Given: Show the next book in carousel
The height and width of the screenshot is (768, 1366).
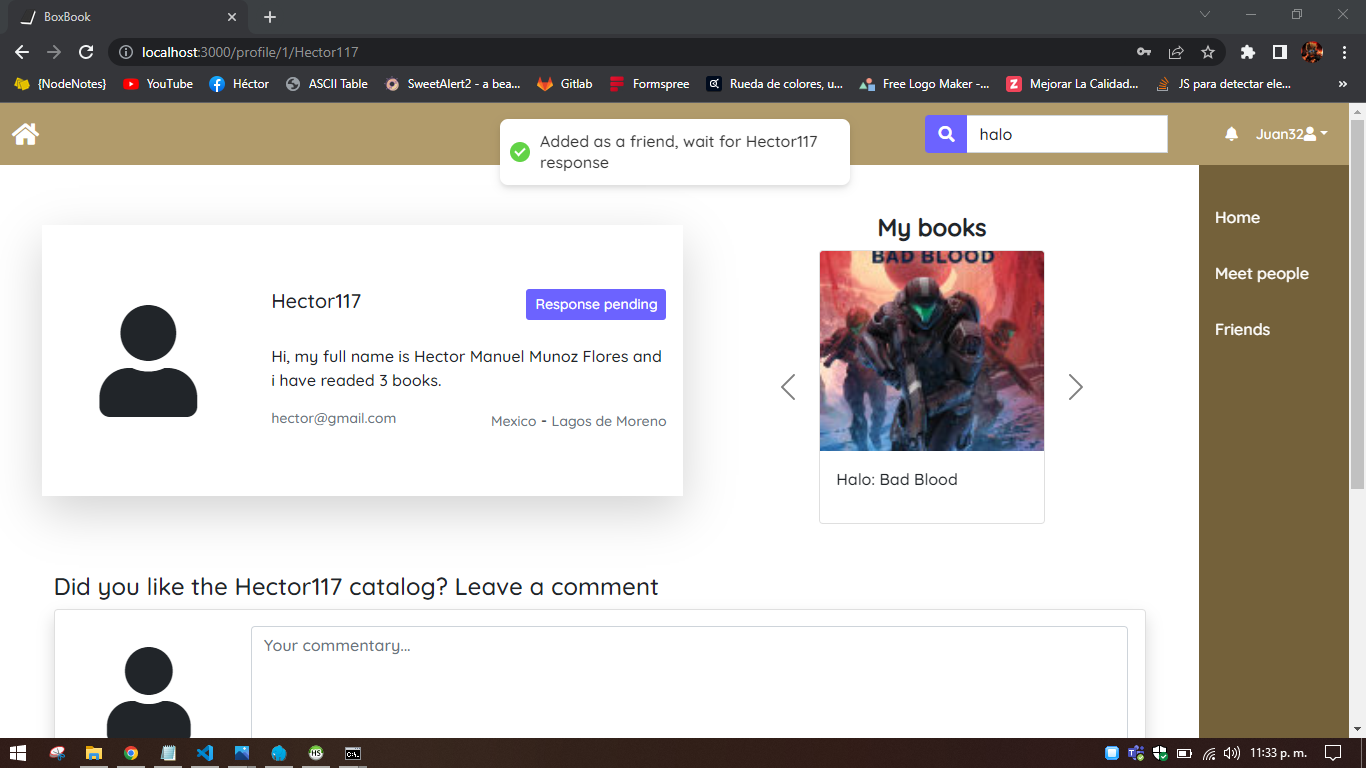Looking at the screenshot, I should [x=1075, y=387].
